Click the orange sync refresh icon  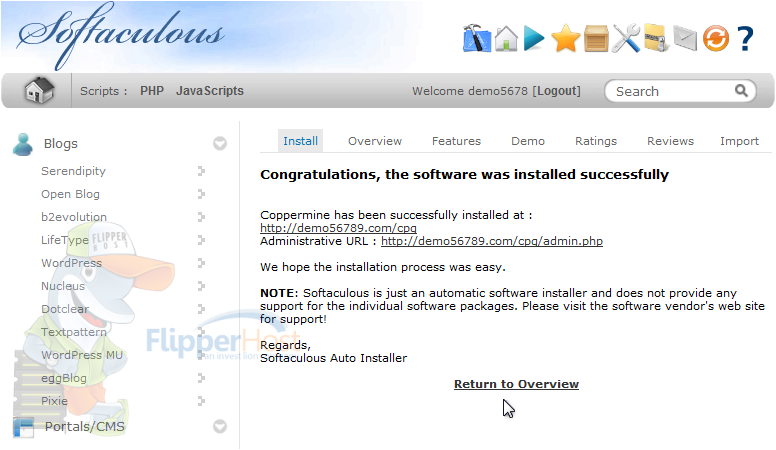click(x=716, y=39)
